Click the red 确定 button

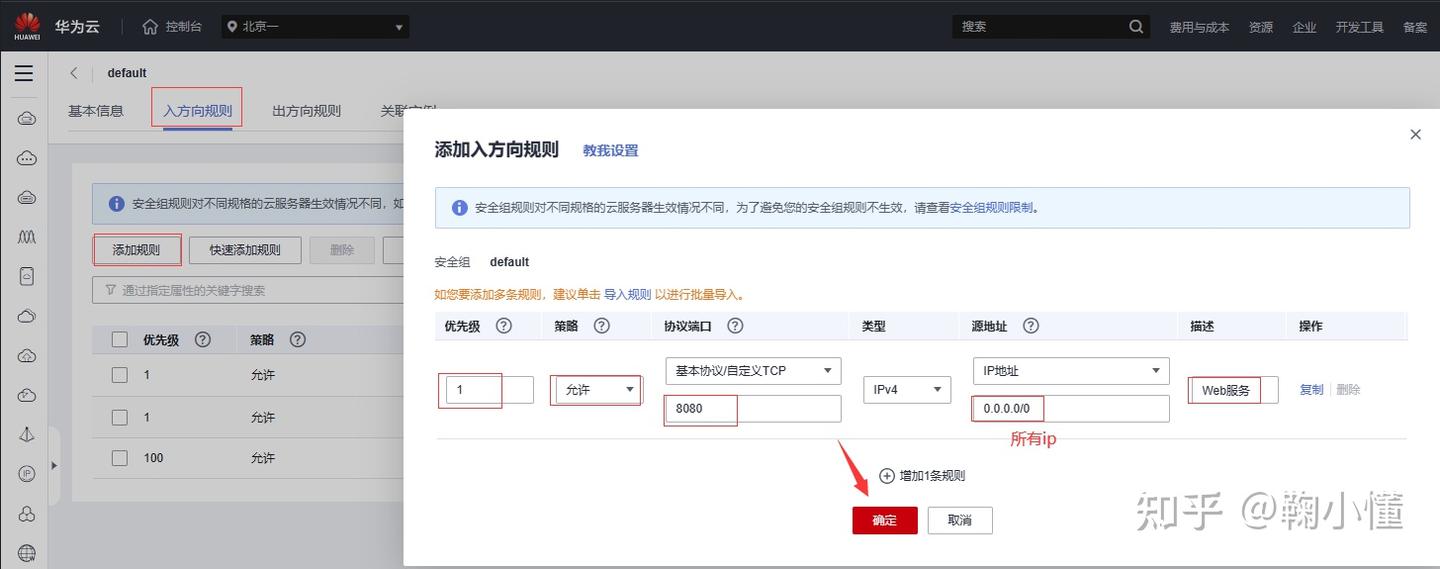point(885,520)
